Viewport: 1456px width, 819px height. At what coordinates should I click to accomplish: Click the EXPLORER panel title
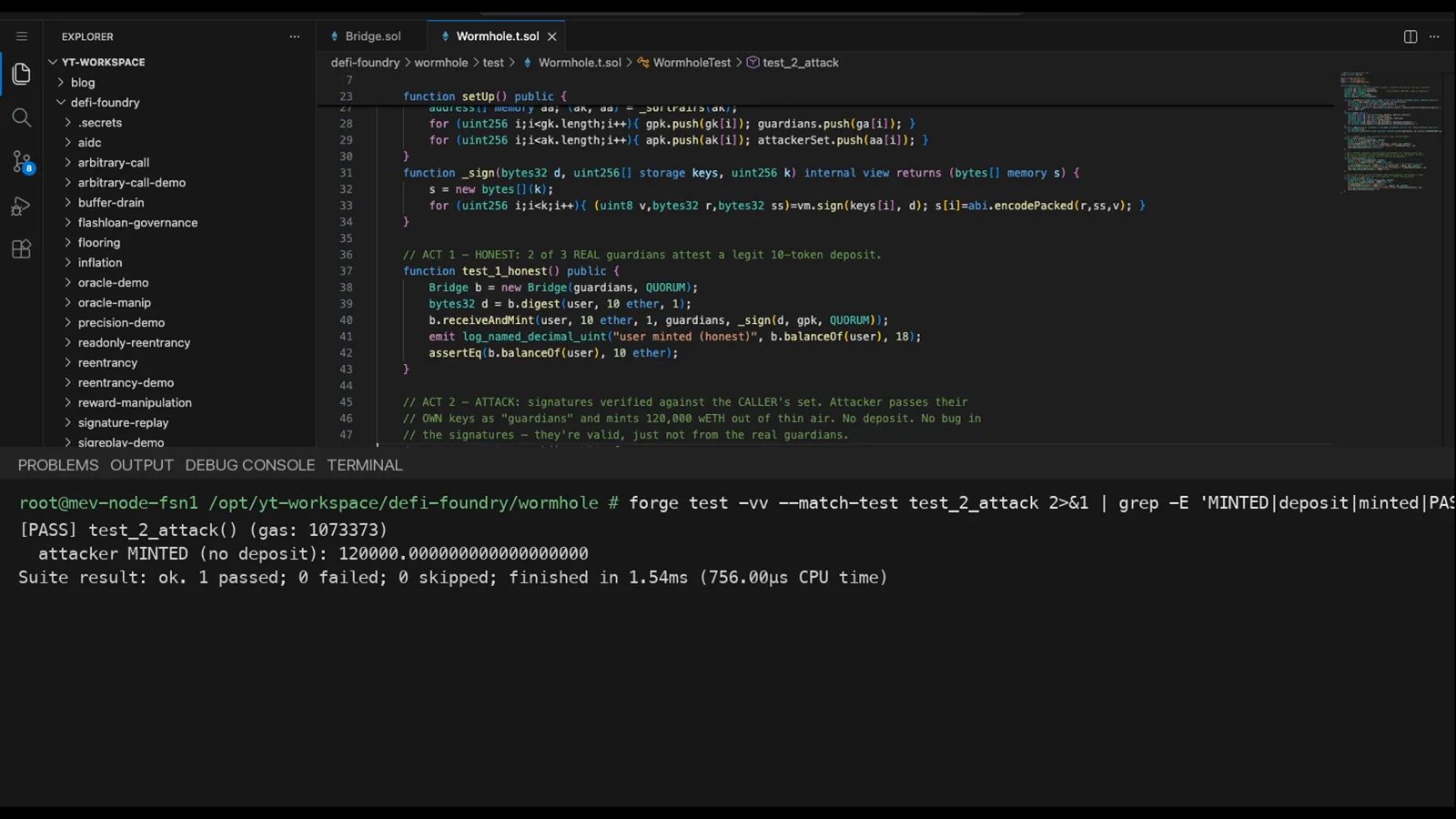coord(87,36)
